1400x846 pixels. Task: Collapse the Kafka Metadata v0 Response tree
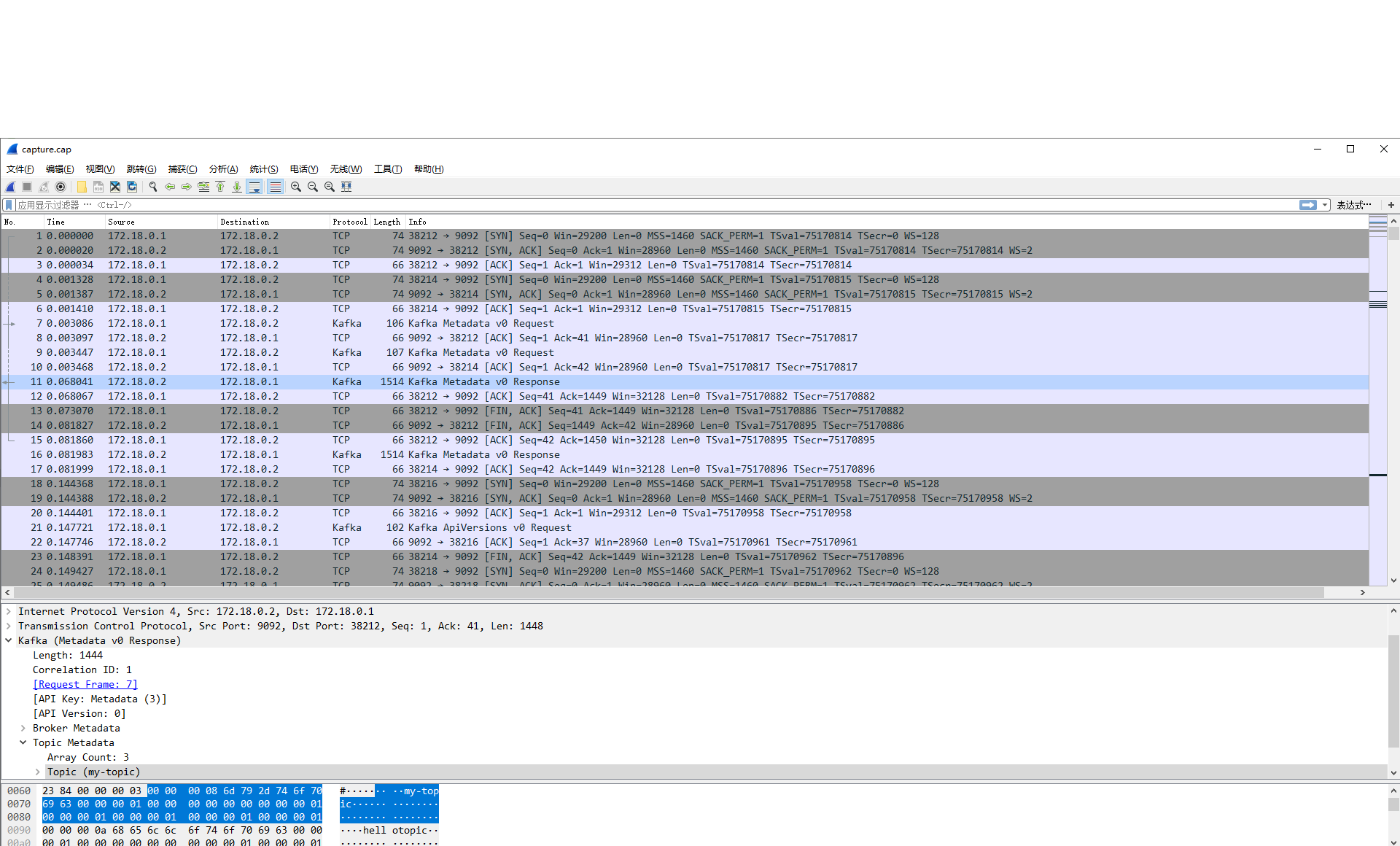pos(9,640)
